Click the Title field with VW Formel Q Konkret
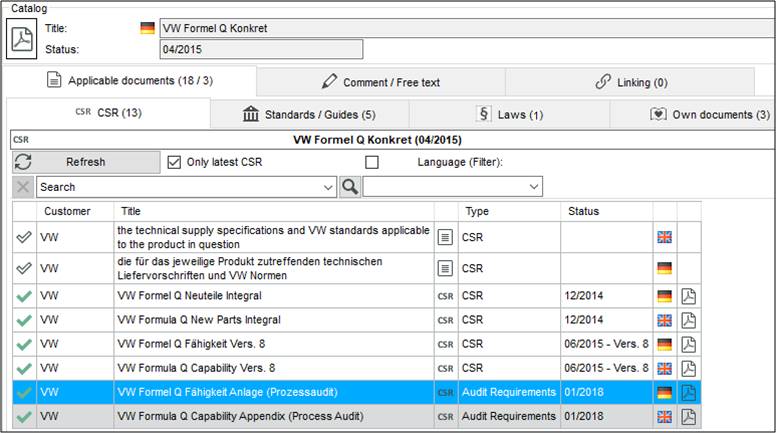The height and width of the screenshot is (433, 776). tap(465, 28)
